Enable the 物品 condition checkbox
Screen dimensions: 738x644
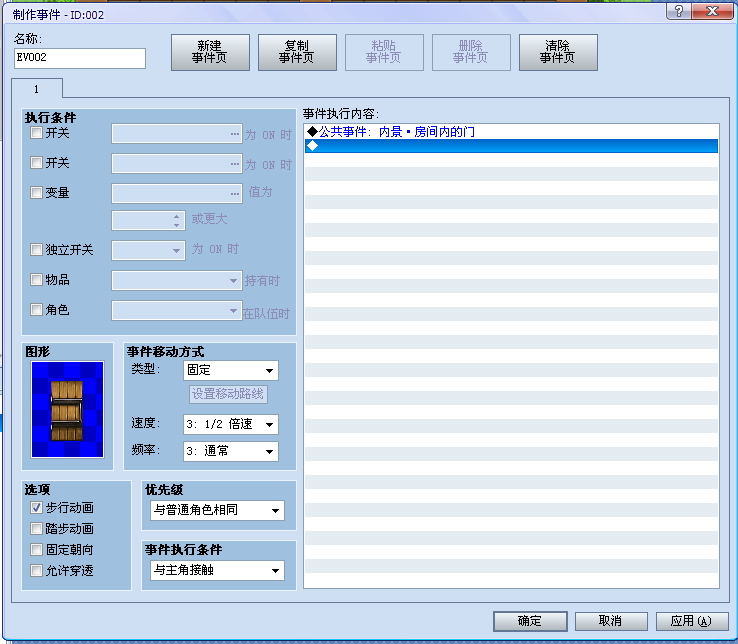[x=36, y=280]
